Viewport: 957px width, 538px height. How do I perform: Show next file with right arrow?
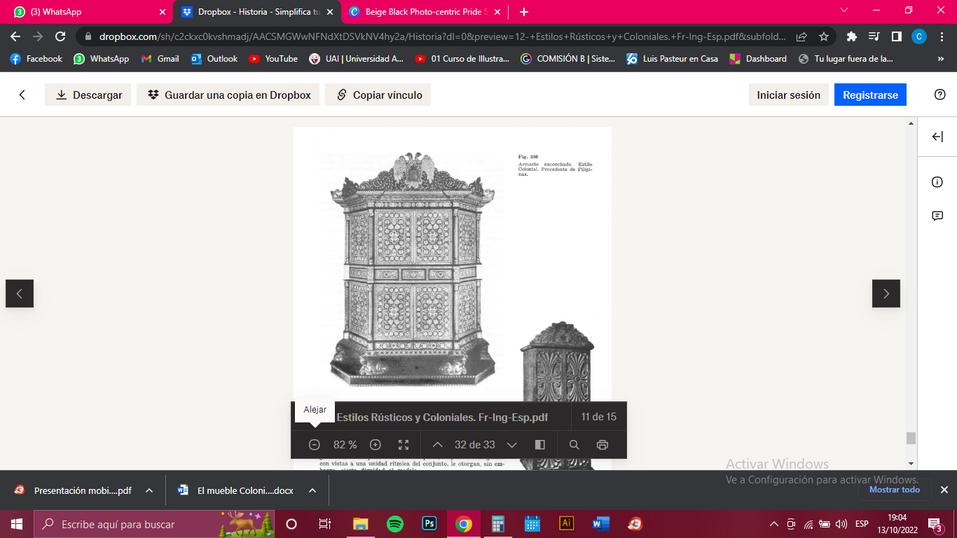886,294
